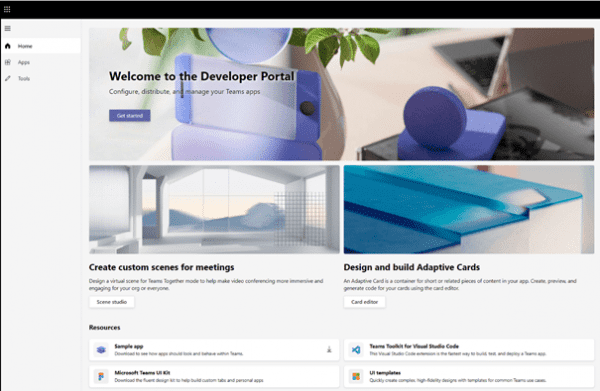
Task: Click the Create custom scenes for meetings heading
Action: [161, 267]
